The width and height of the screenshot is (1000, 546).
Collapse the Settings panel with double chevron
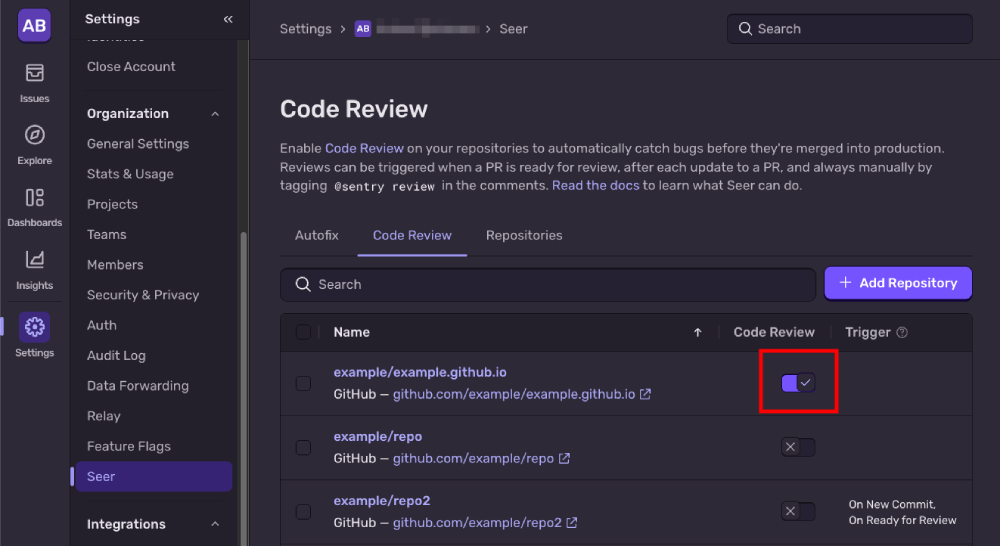(x=228, y=19)
